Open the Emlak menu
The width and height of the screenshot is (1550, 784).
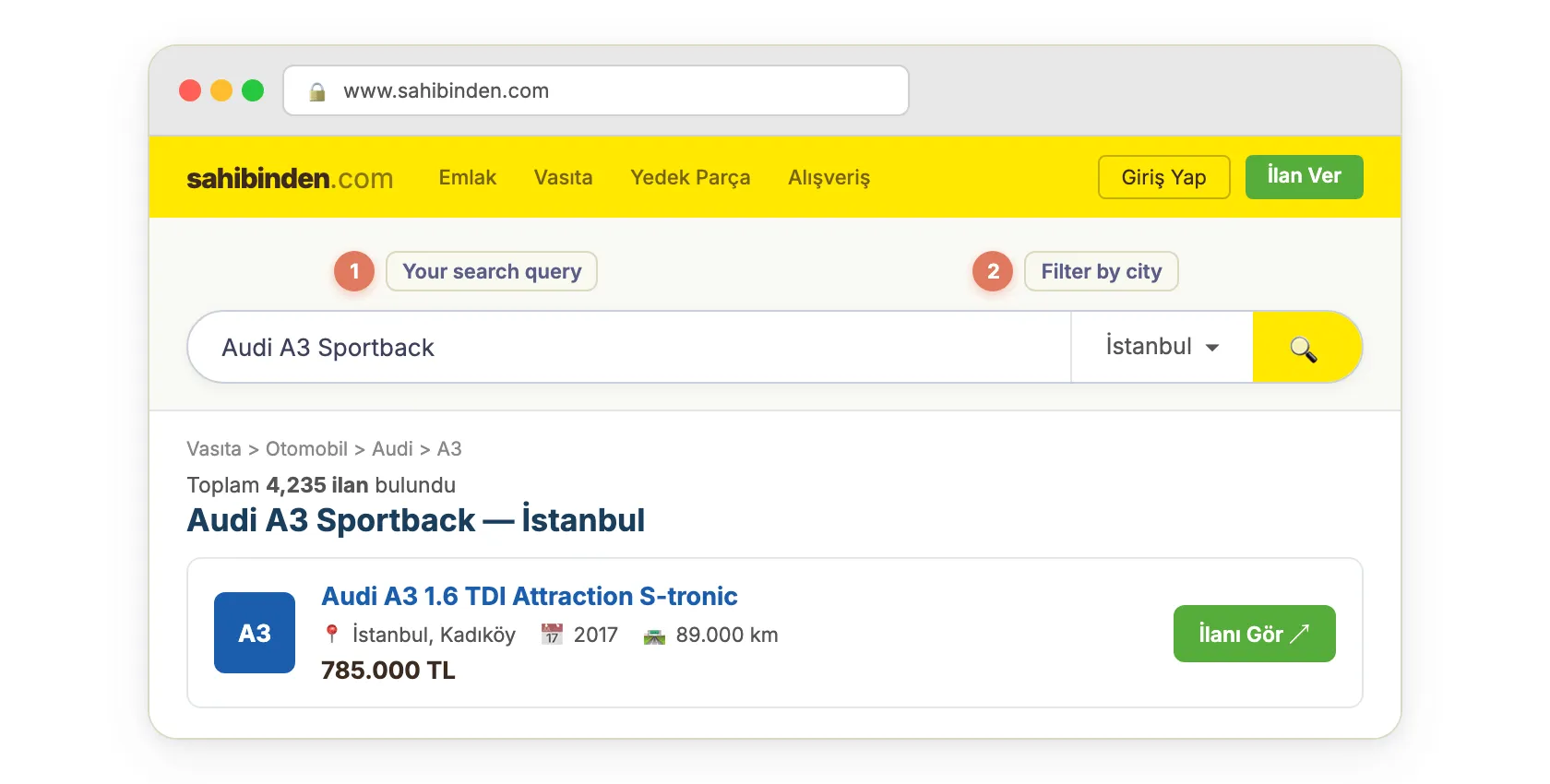(x=468, y=177)
